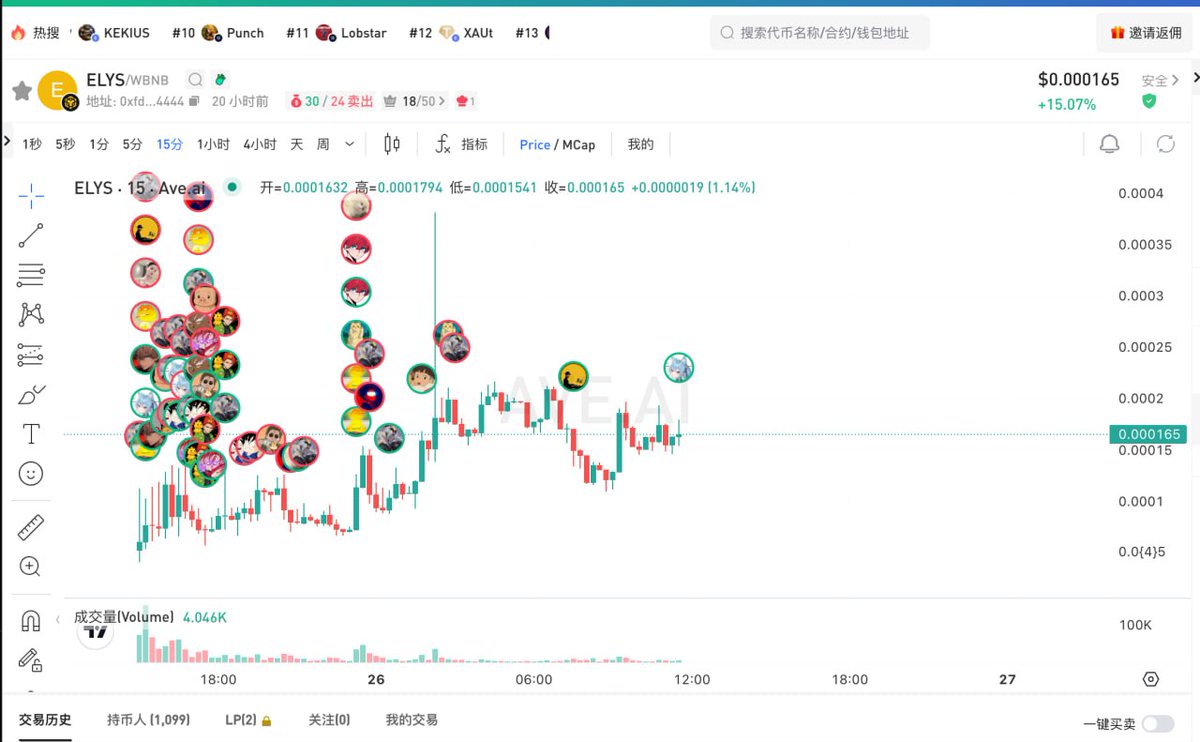Refresh the chart with the reload icon
The width and height of the screenshot is (1200, 742).
coord(1165,144)
